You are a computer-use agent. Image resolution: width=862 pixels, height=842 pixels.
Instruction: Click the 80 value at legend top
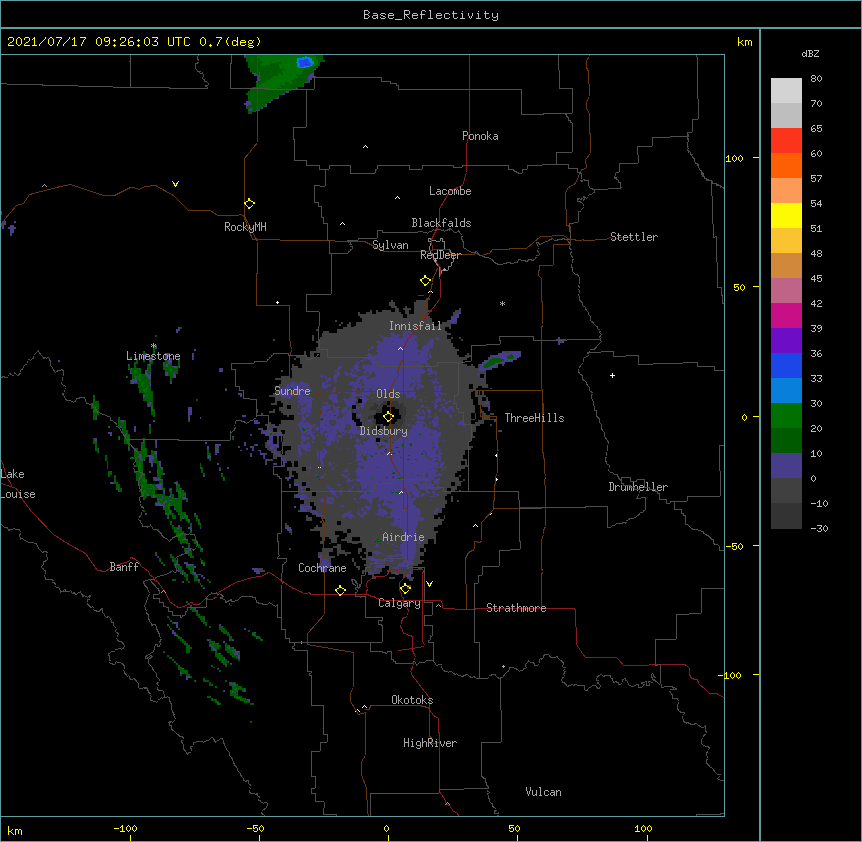(x=816, y=79)
